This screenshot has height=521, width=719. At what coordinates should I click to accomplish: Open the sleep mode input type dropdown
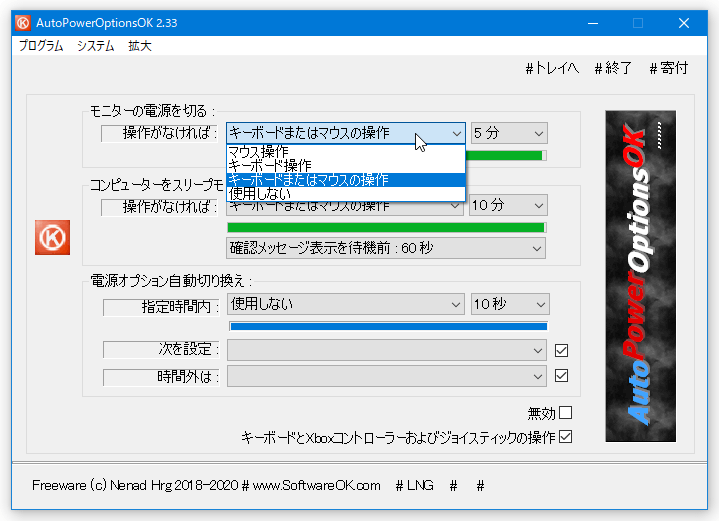[345, 208]
